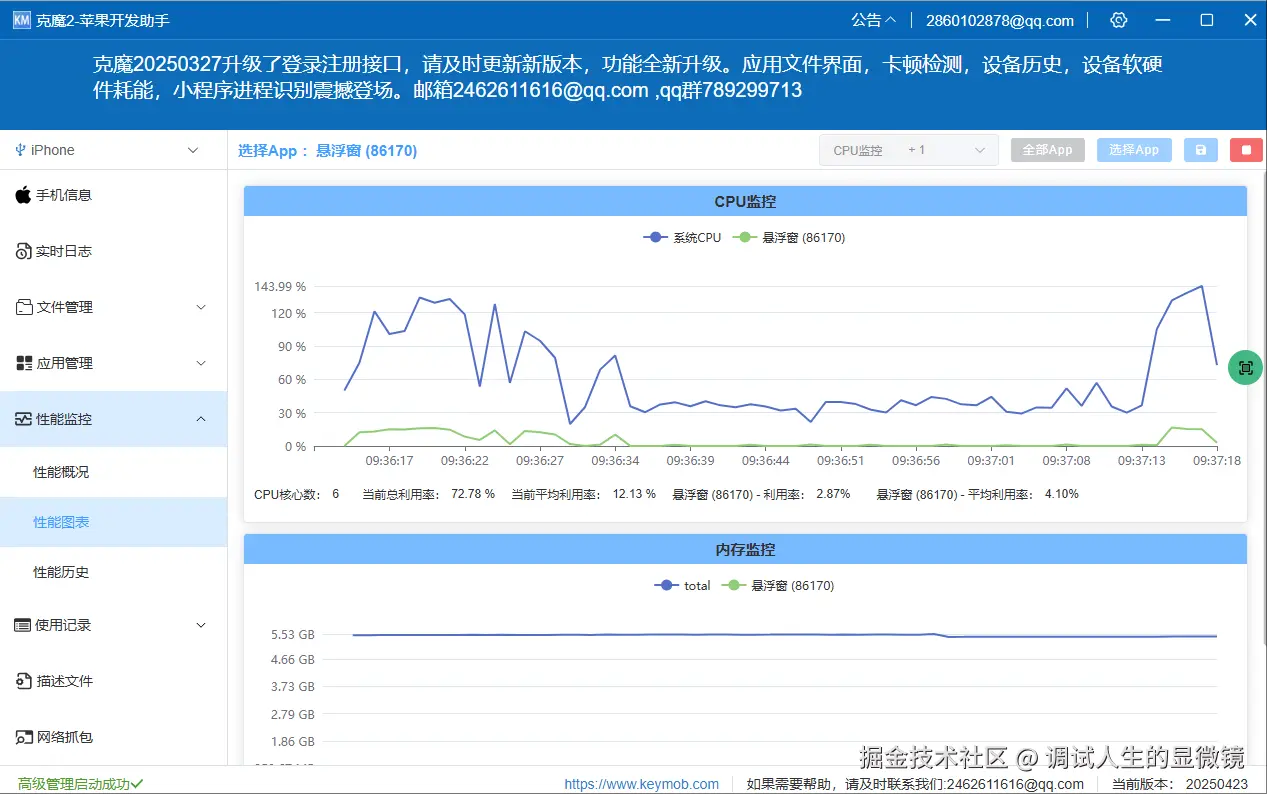Collapse the 性能监控 submenu chevron
This screenshot has height=794, width=1267.
tap(201, 419)
